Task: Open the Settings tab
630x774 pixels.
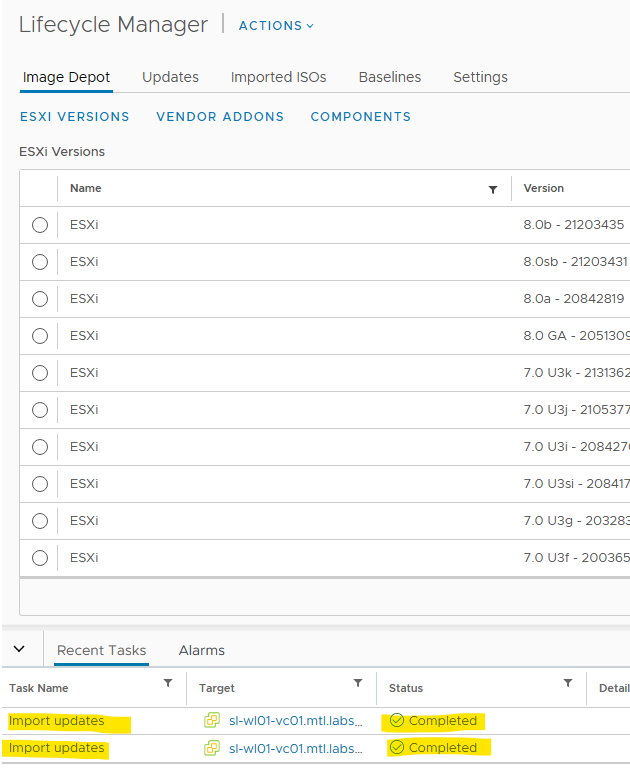Action: (x=480, y=77)
